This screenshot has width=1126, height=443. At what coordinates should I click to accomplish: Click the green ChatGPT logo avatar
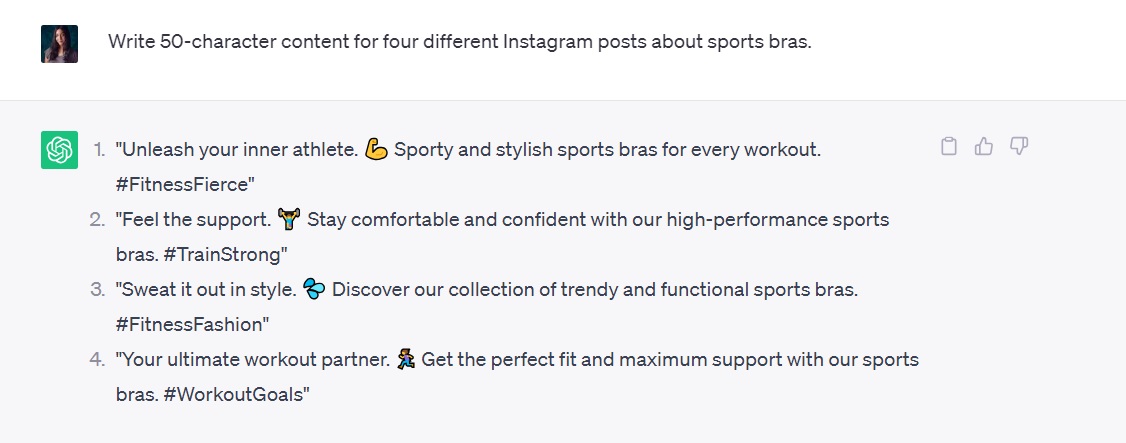(59, 150)
